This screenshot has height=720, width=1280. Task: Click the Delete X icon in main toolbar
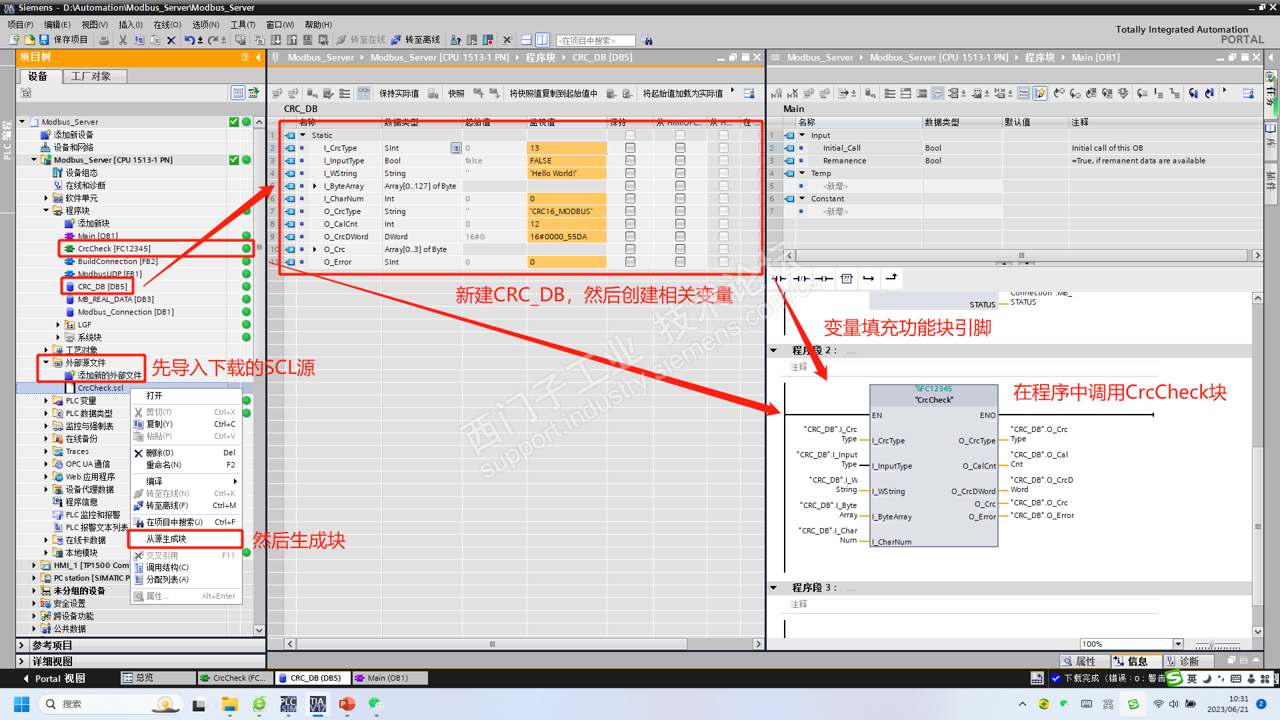point(171,40)
